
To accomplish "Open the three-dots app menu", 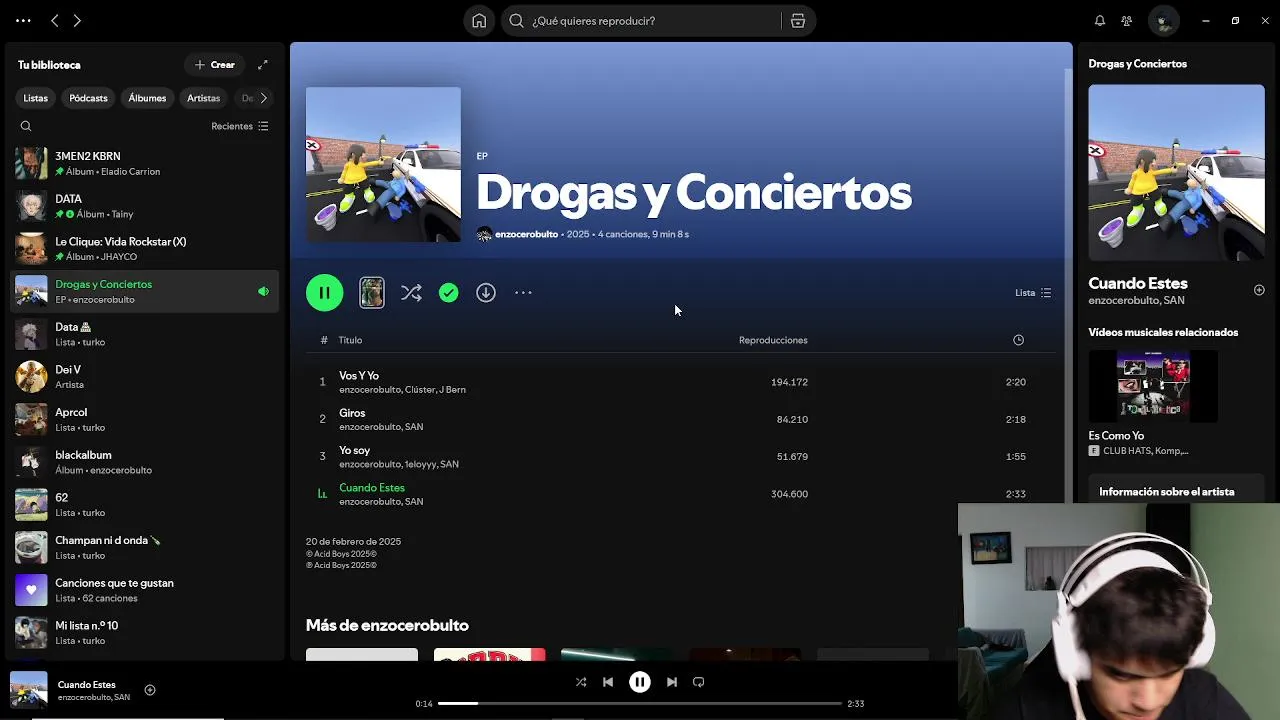I will (23, 20).
